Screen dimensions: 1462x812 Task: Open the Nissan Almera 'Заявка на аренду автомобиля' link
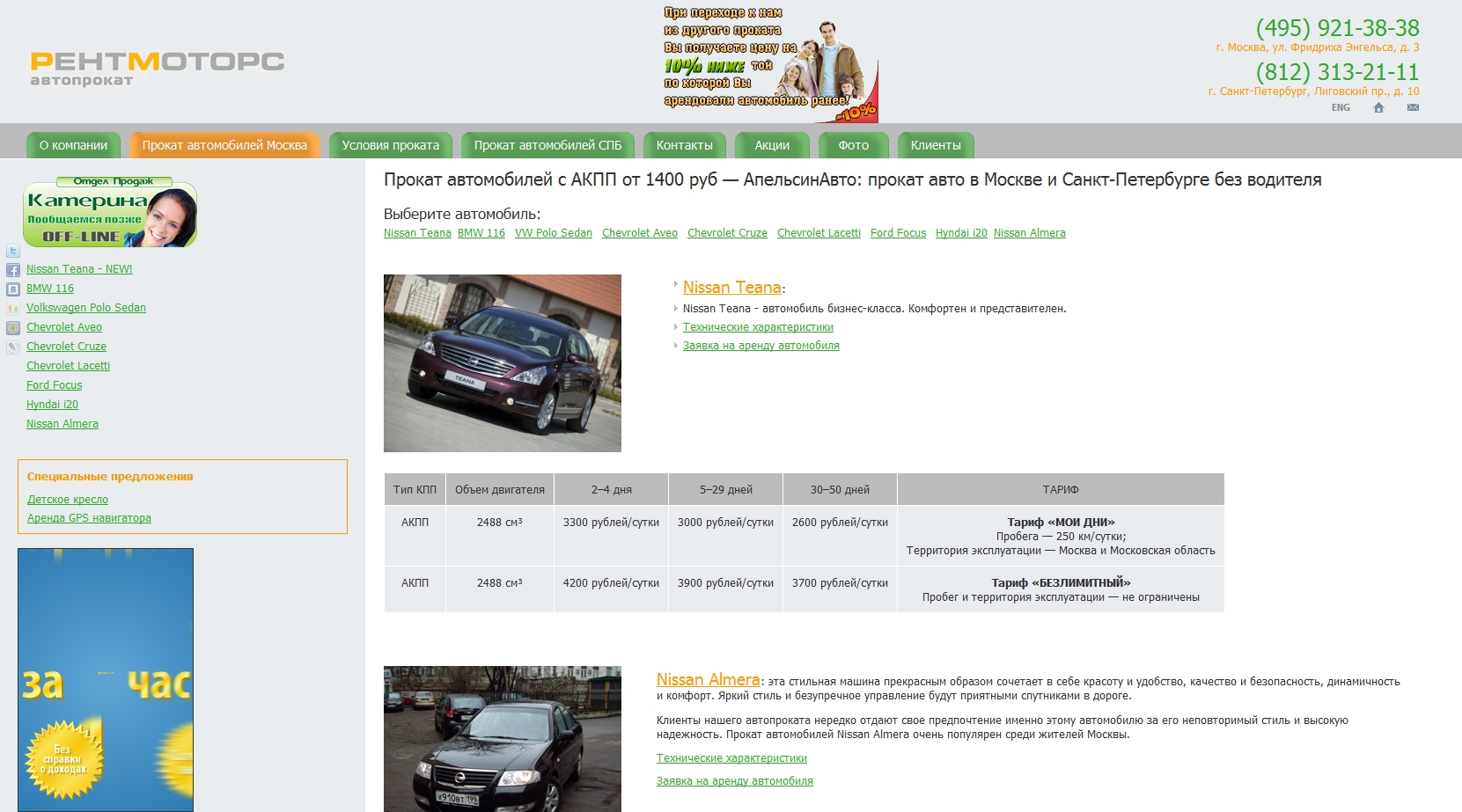point(735,781)
